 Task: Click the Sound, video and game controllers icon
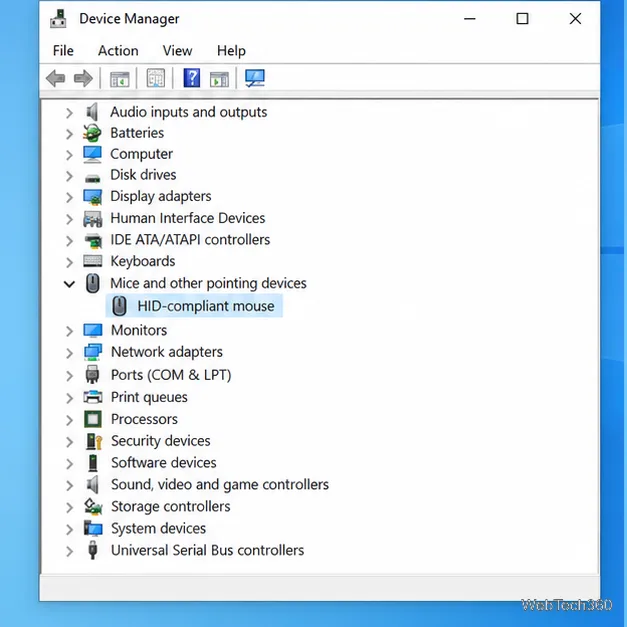[93, 485]
